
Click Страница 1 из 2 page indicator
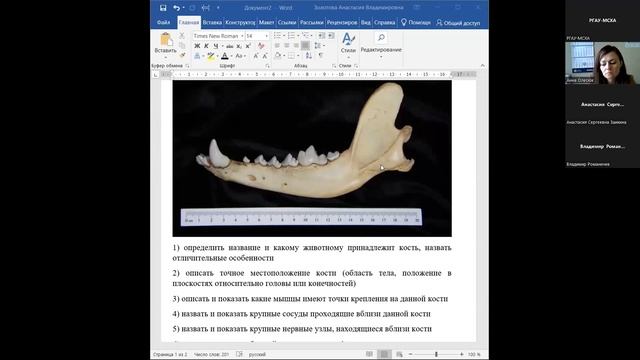tap(170, 354)
